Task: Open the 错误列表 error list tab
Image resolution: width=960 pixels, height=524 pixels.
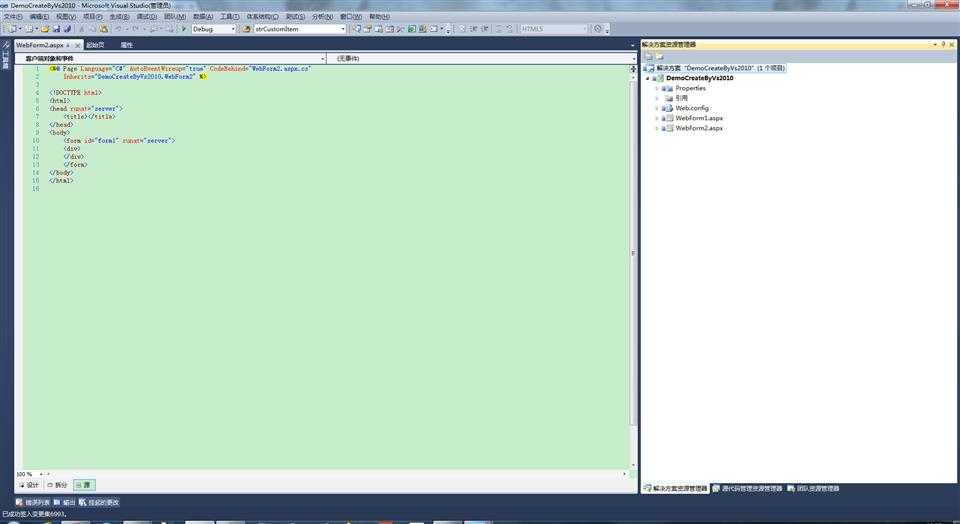Action: (x=33, y=503)
